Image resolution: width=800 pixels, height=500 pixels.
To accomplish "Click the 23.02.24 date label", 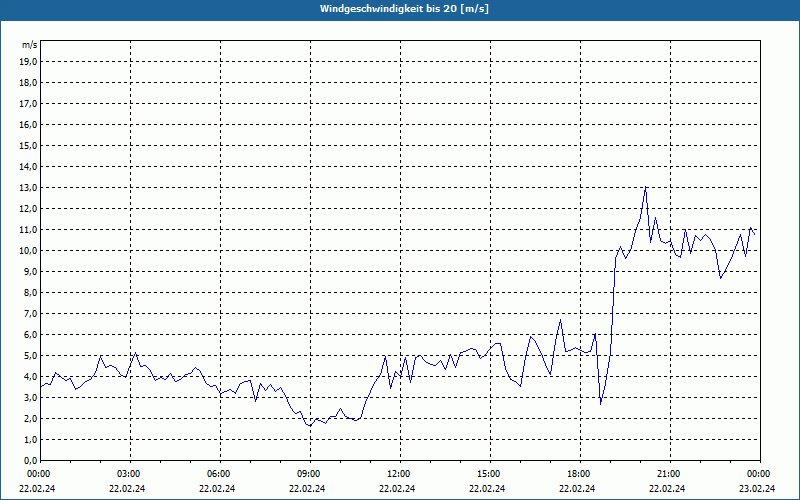I will pos(757,488).
